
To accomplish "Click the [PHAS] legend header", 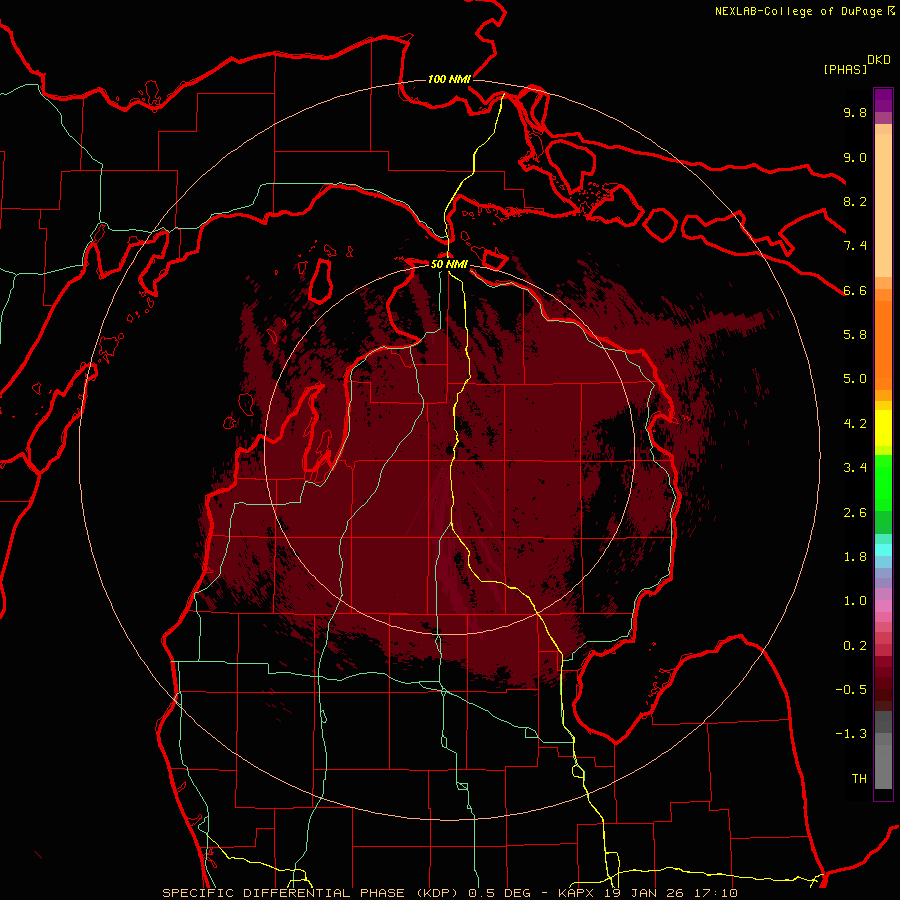I will click(x=845, y=69).
